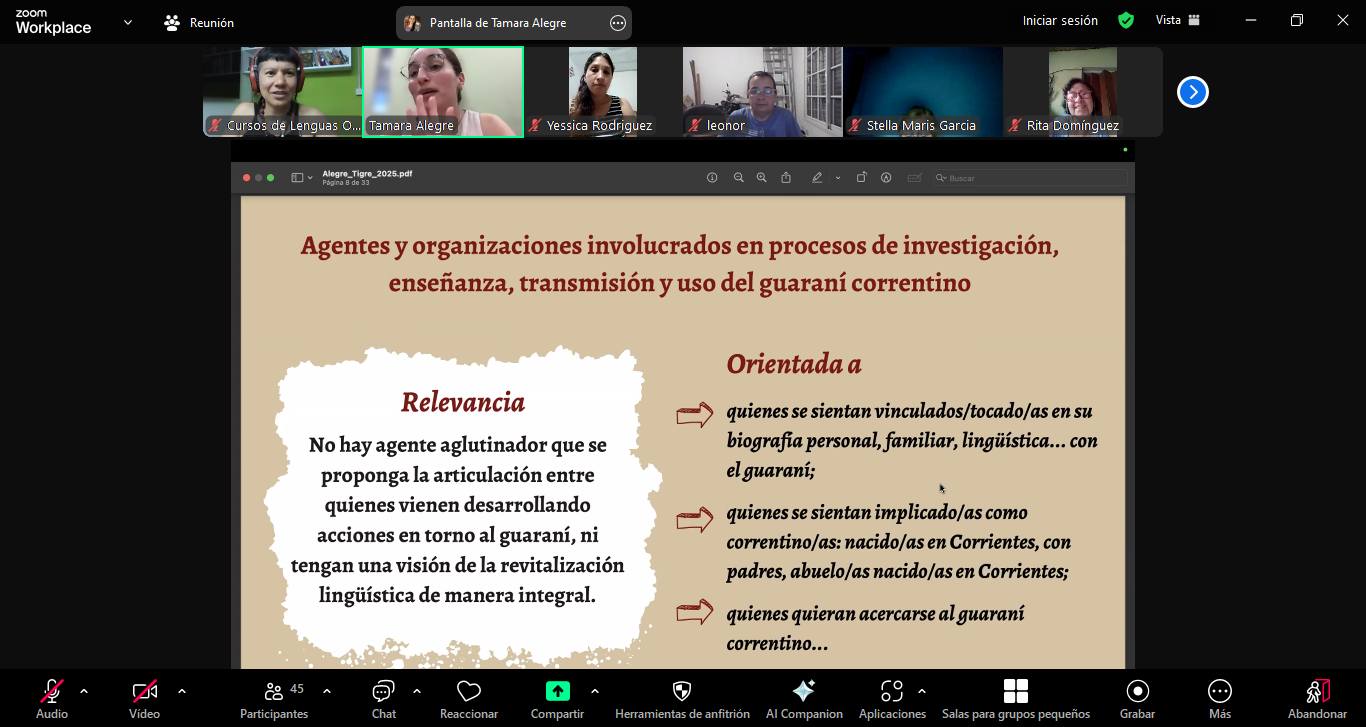Click Iniciar sesión
1366x727 pixels.
[1059, 20]
